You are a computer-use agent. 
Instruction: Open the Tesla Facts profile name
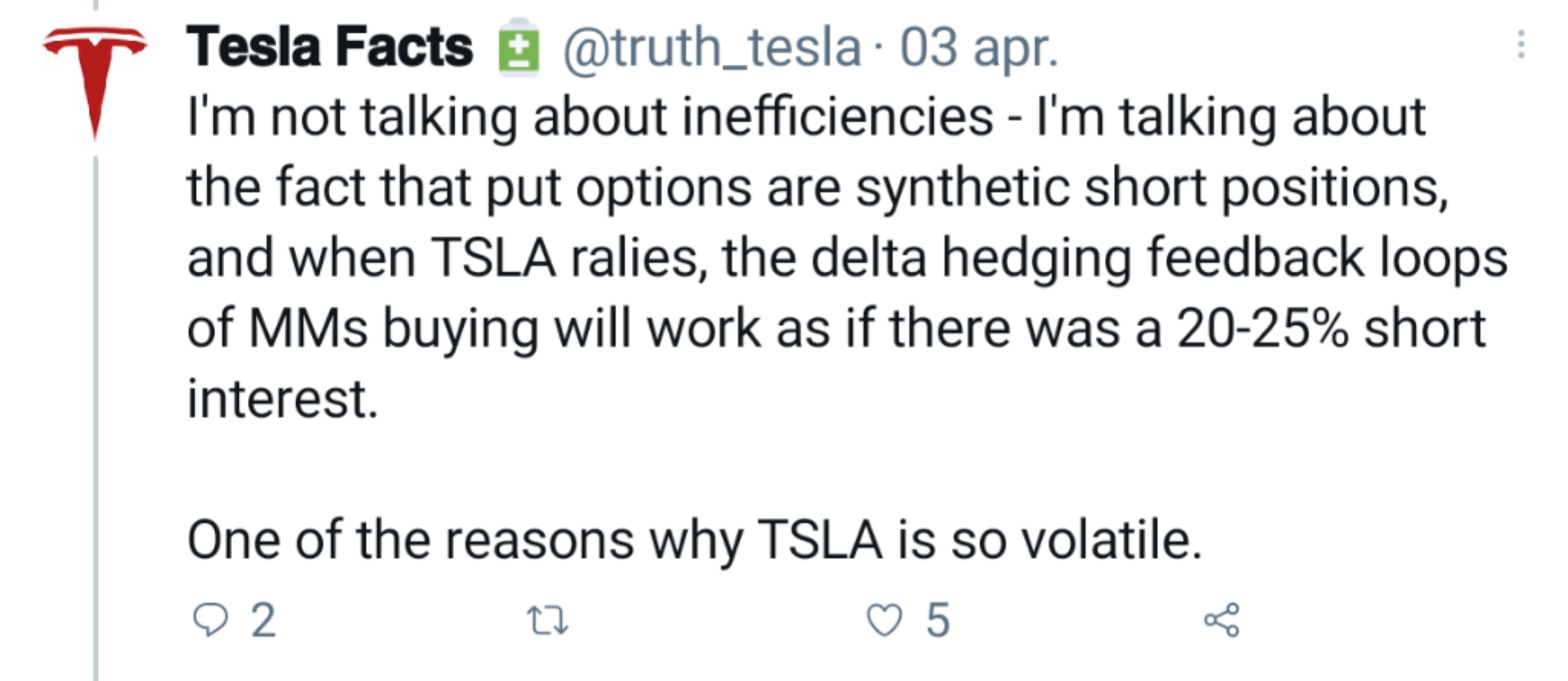[x=329, y=47]
